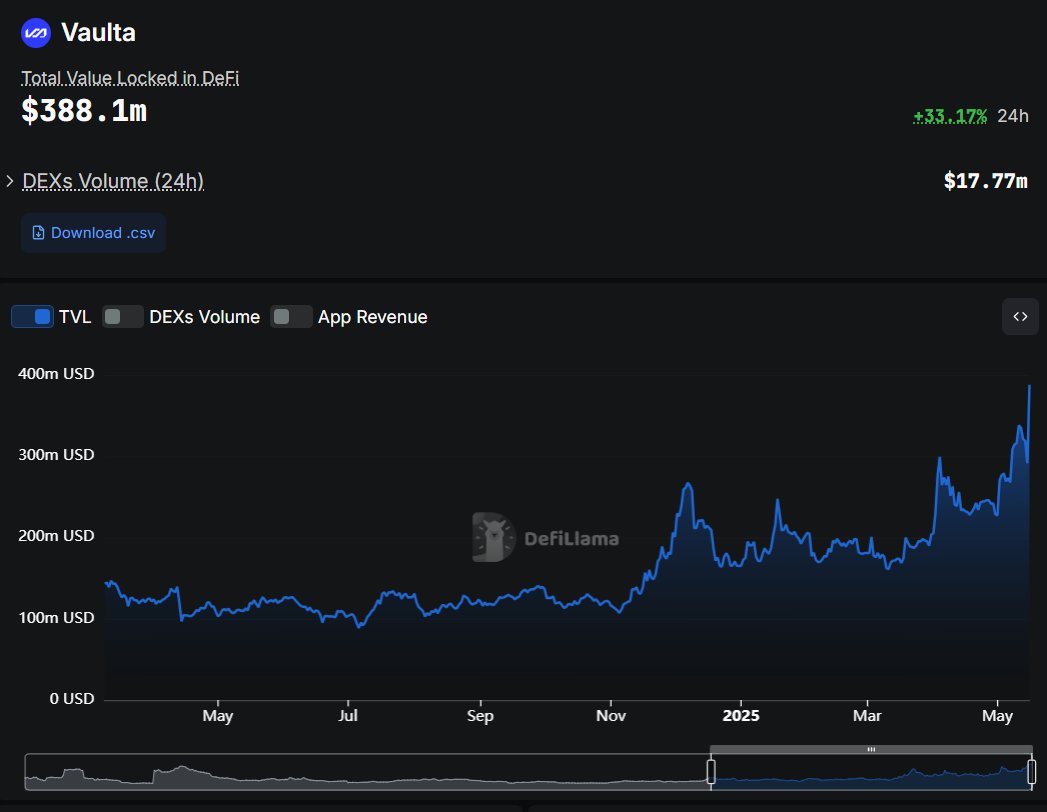Image resolution: width=1047 pixels, height=812 pixels.
Task: Click the Sep x-axis label
Action: [x=480, y=716]
